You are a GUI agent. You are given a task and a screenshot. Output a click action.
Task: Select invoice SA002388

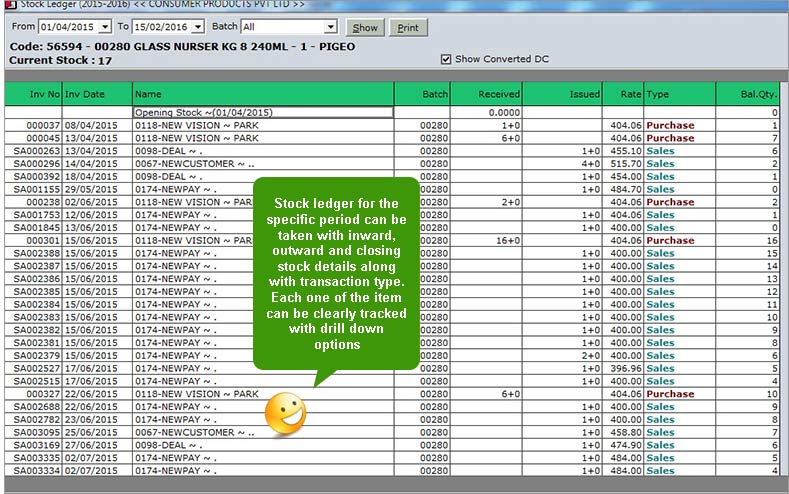click(37, 254)
